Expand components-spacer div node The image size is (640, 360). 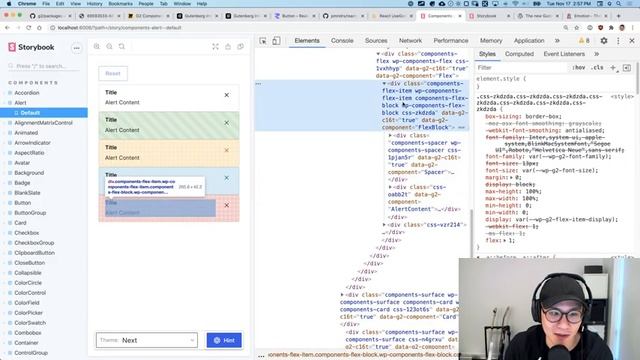coord(390,136)
